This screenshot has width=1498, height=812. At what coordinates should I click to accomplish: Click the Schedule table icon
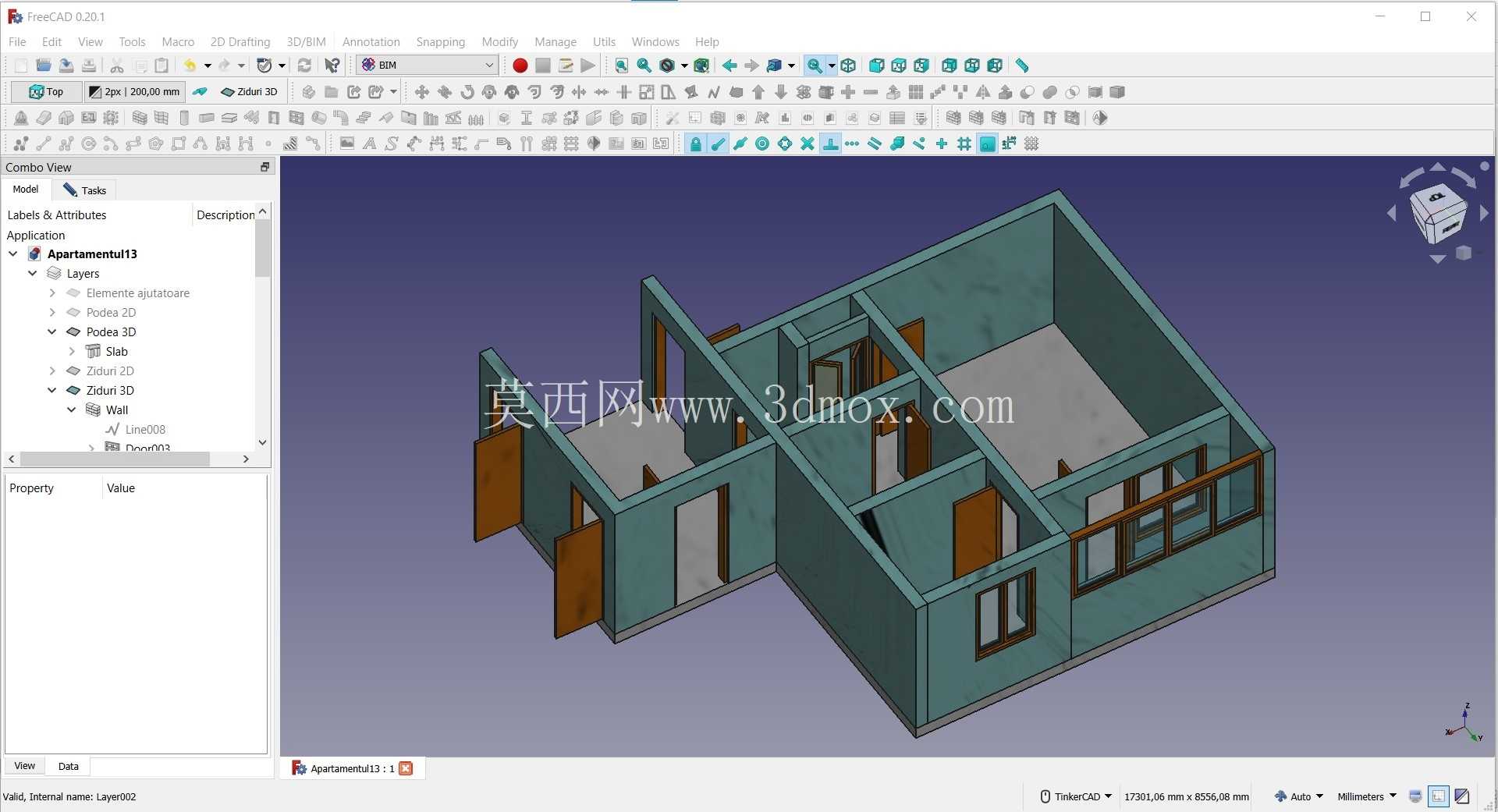(x=897, y=118)
